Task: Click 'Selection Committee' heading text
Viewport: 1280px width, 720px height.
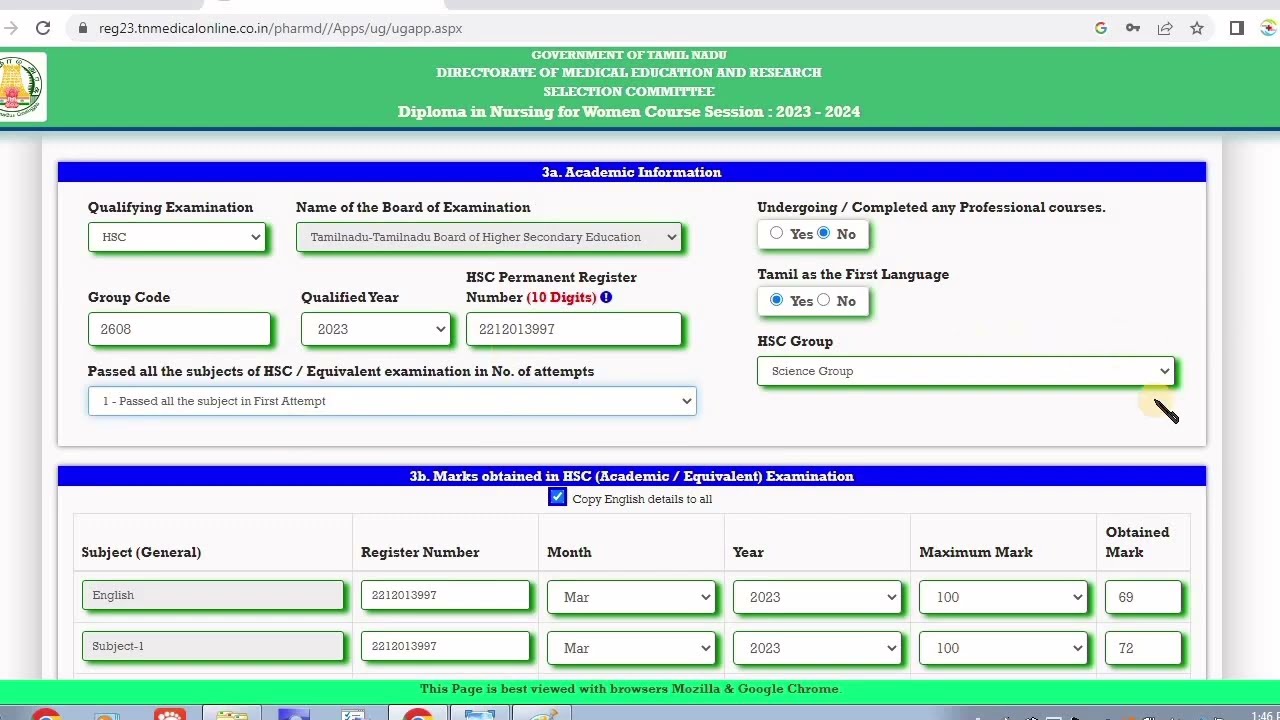Action: tap(629, 91)
